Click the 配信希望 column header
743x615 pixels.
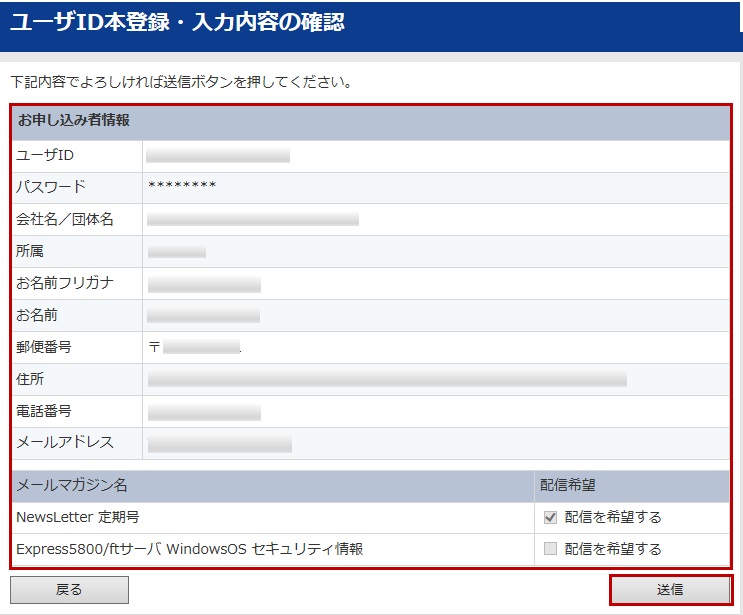[x=568, y=485]
